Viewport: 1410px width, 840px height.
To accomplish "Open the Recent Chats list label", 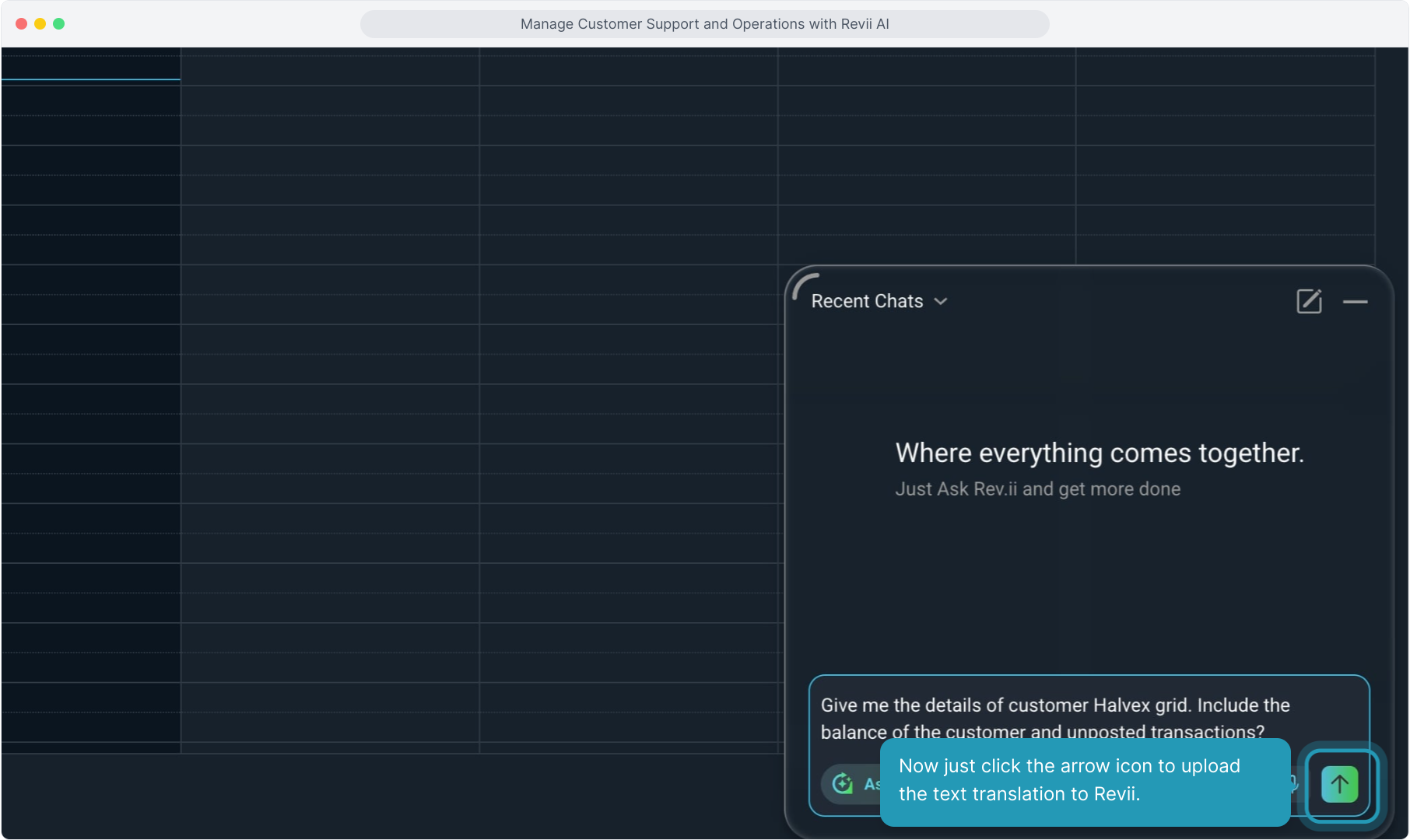I will 867,302.
